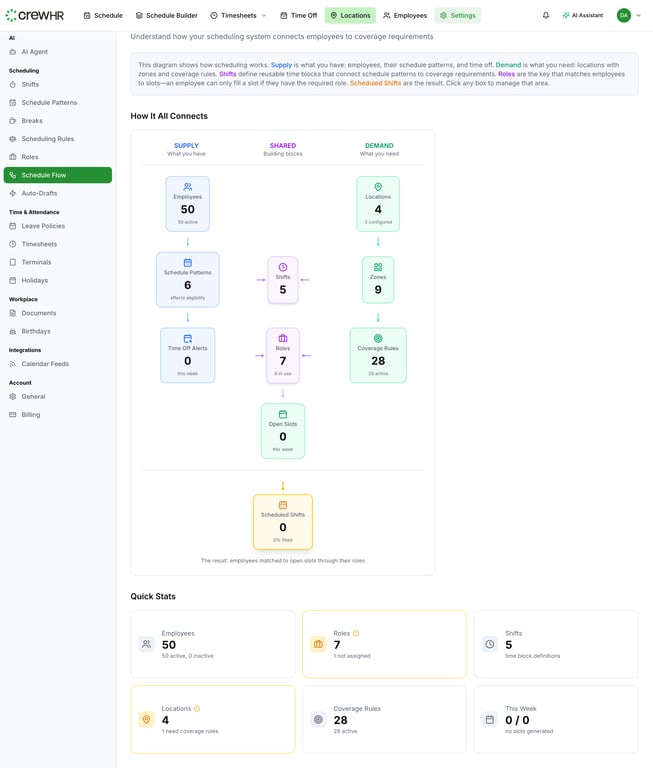This screenshot has width=653, height=768.
Task: Open the Billing account link
Action: tap(31, 414)
